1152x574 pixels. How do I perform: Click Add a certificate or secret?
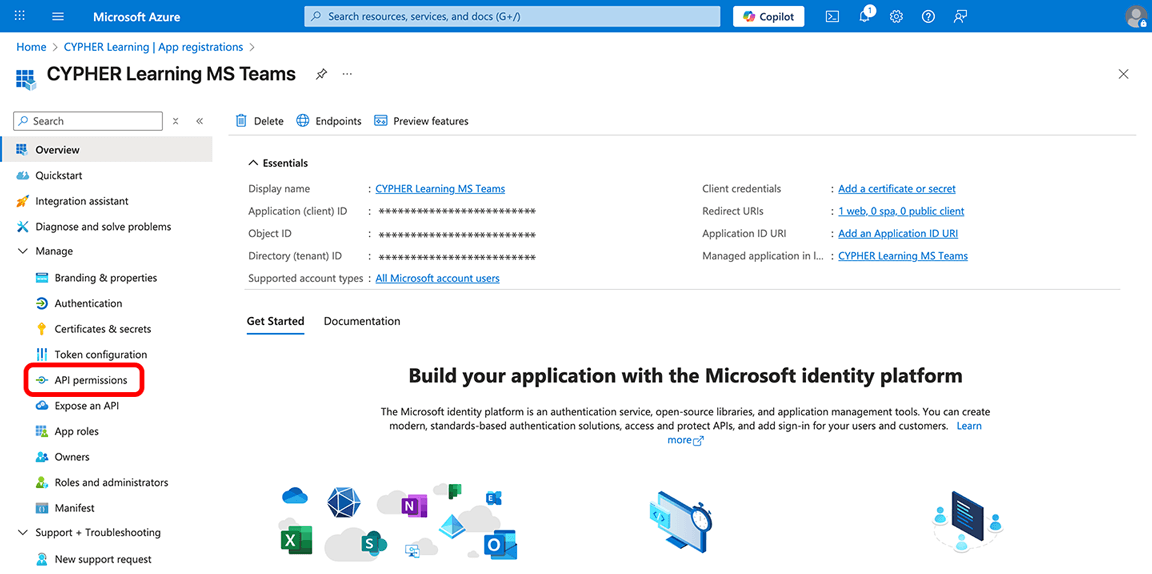[x=897, y=189]
